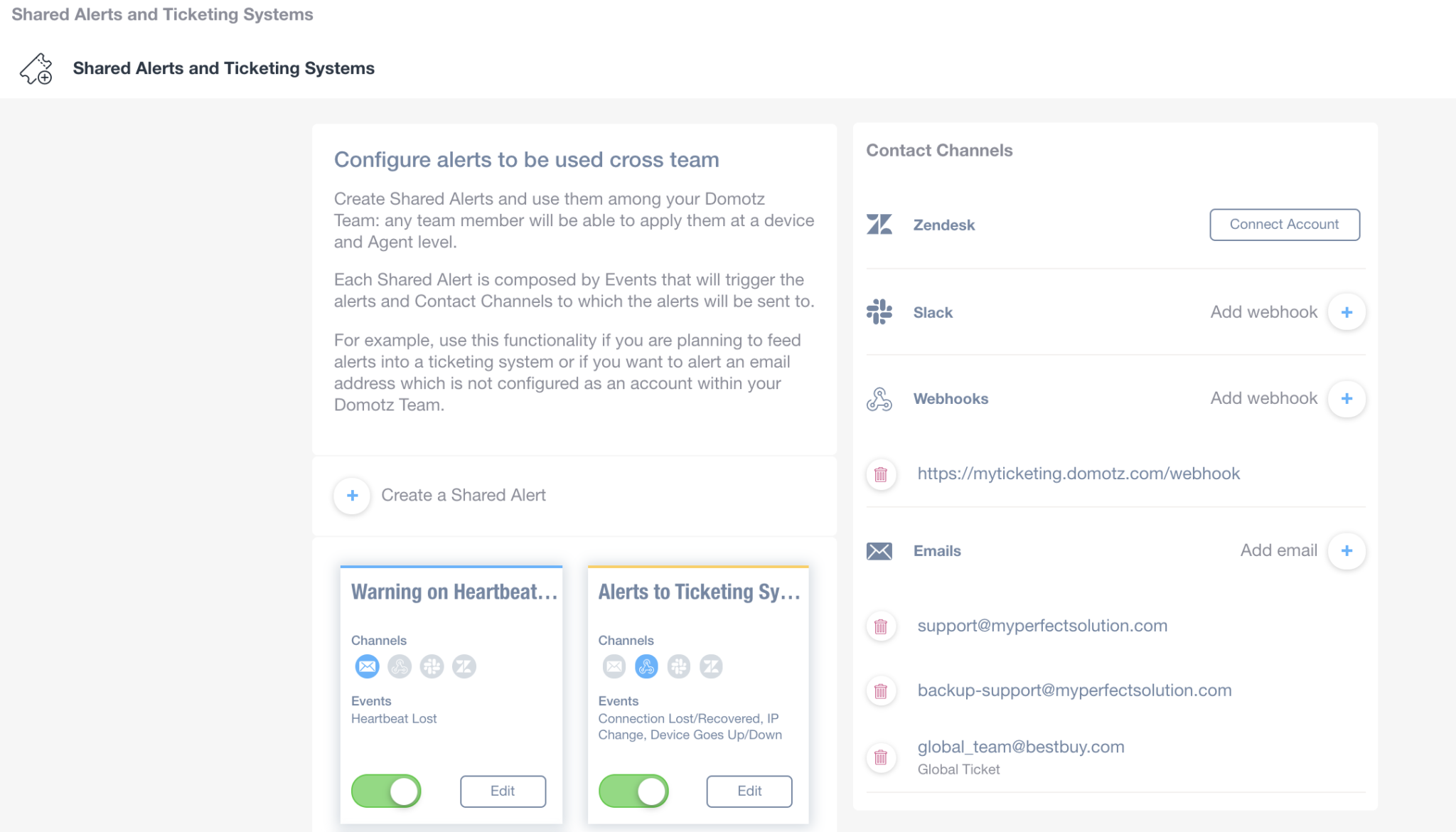Click the Slack logo icon
This screenshot has width=1456, height=832.
879,312
